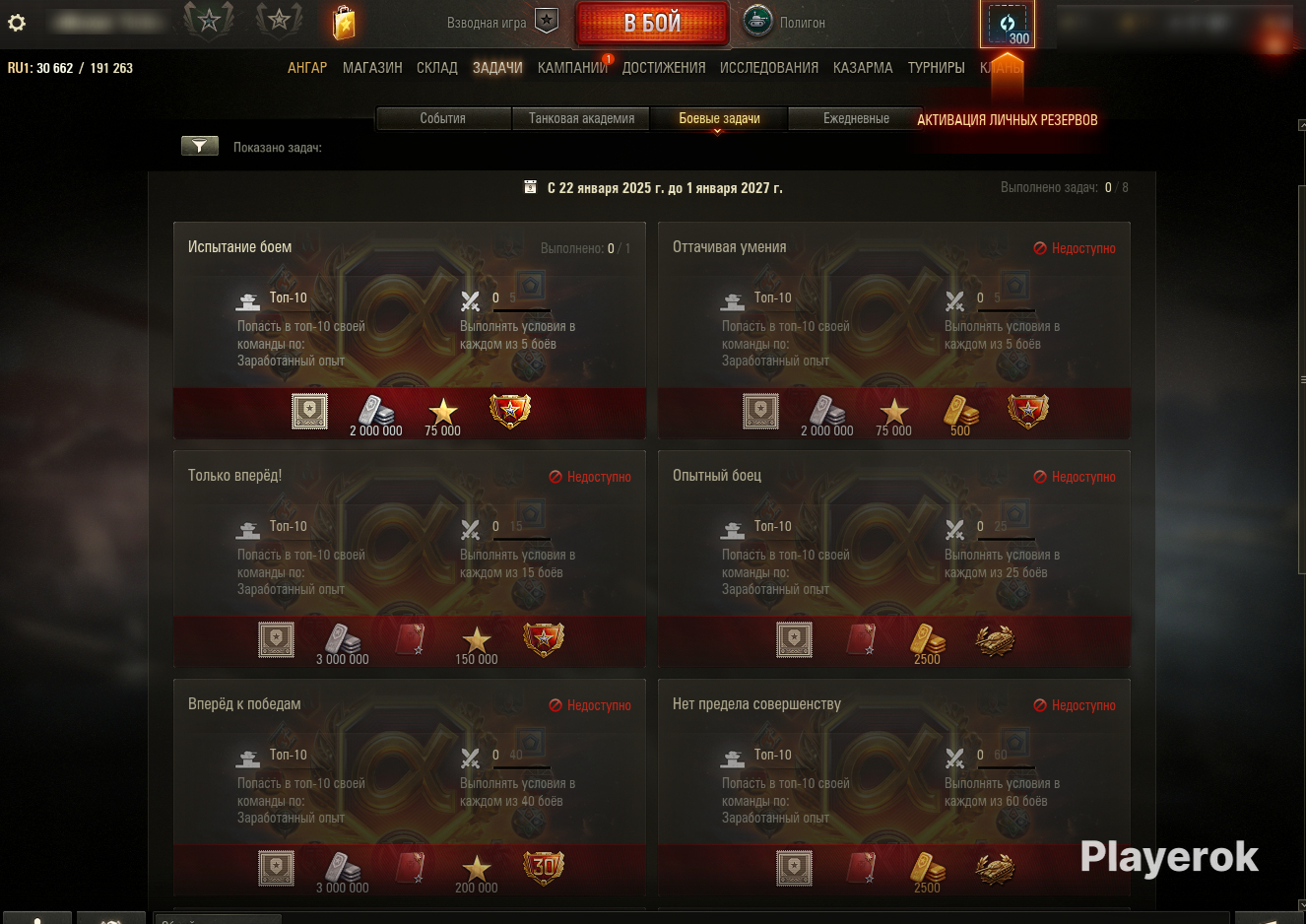Open the МАГАЗИН menu item
This screenshot has height=924, width=1306.
click(x=372, y=68)
